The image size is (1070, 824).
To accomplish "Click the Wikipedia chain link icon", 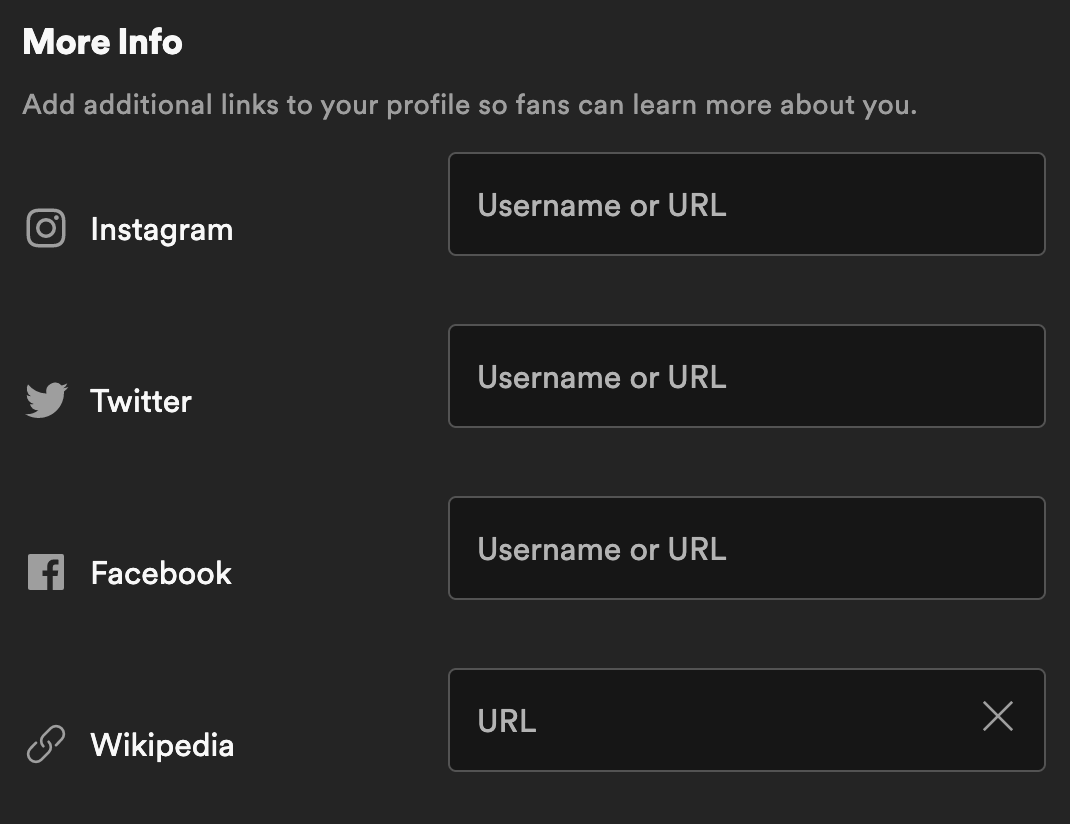I will (x=46, y=745).
